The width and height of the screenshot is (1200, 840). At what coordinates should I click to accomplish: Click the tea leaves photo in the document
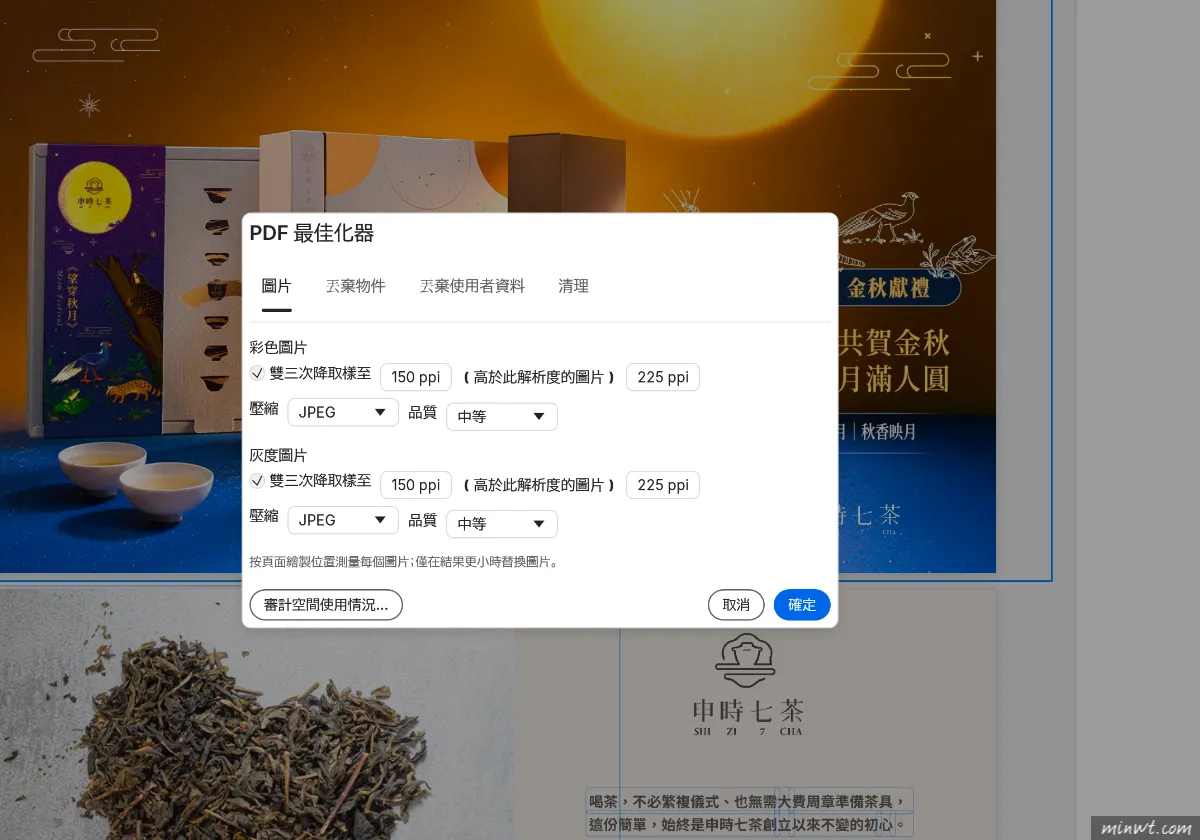[x=257, y=713]
